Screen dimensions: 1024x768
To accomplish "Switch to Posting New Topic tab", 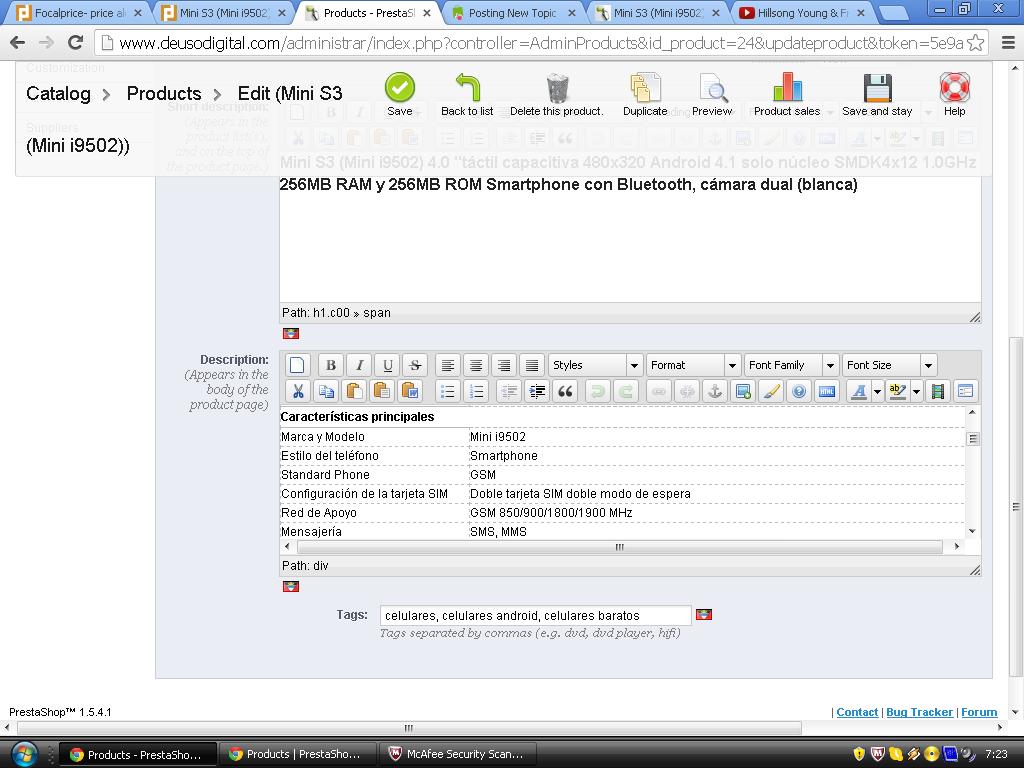I will pos(513,13).
